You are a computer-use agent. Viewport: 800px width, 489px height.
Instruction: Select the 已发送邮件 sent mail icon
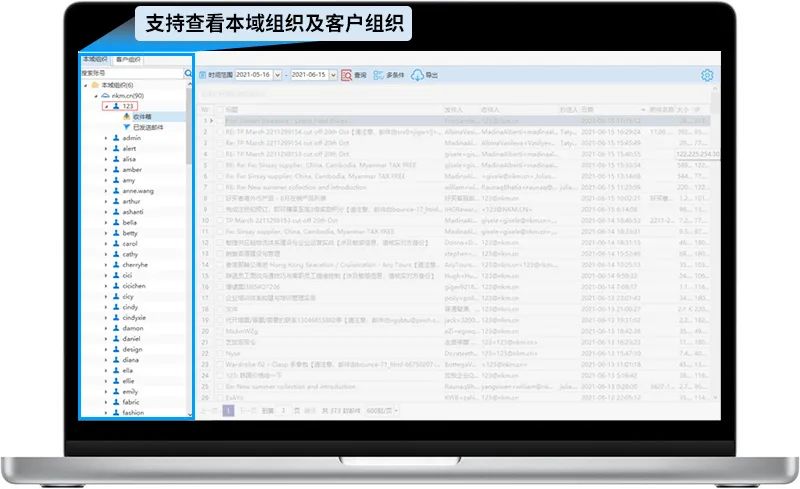click(126, 127)
